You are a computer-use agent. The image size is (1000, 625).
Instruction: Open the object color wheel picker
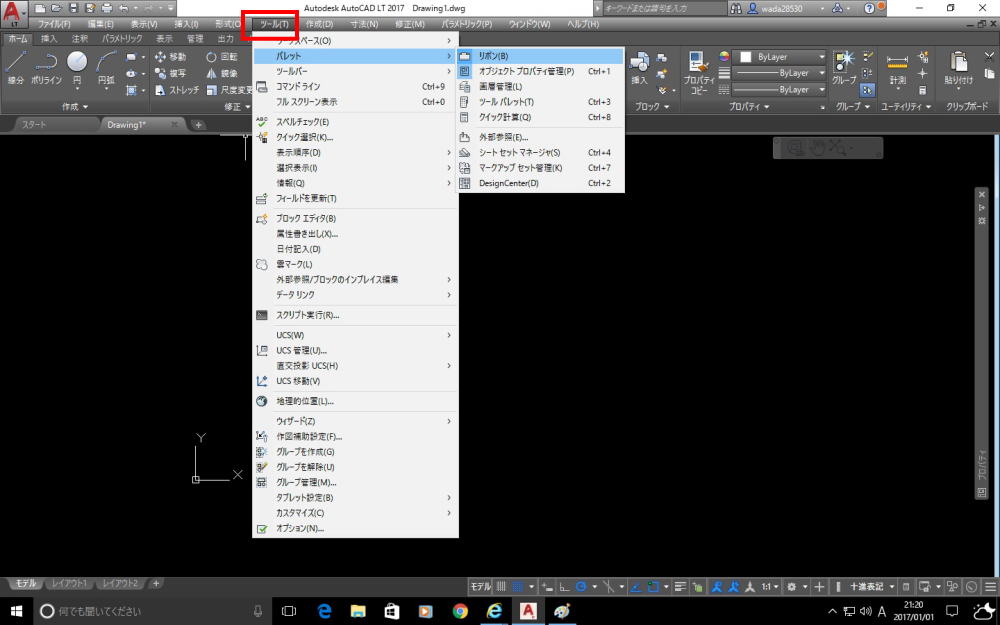coord(724,57)
